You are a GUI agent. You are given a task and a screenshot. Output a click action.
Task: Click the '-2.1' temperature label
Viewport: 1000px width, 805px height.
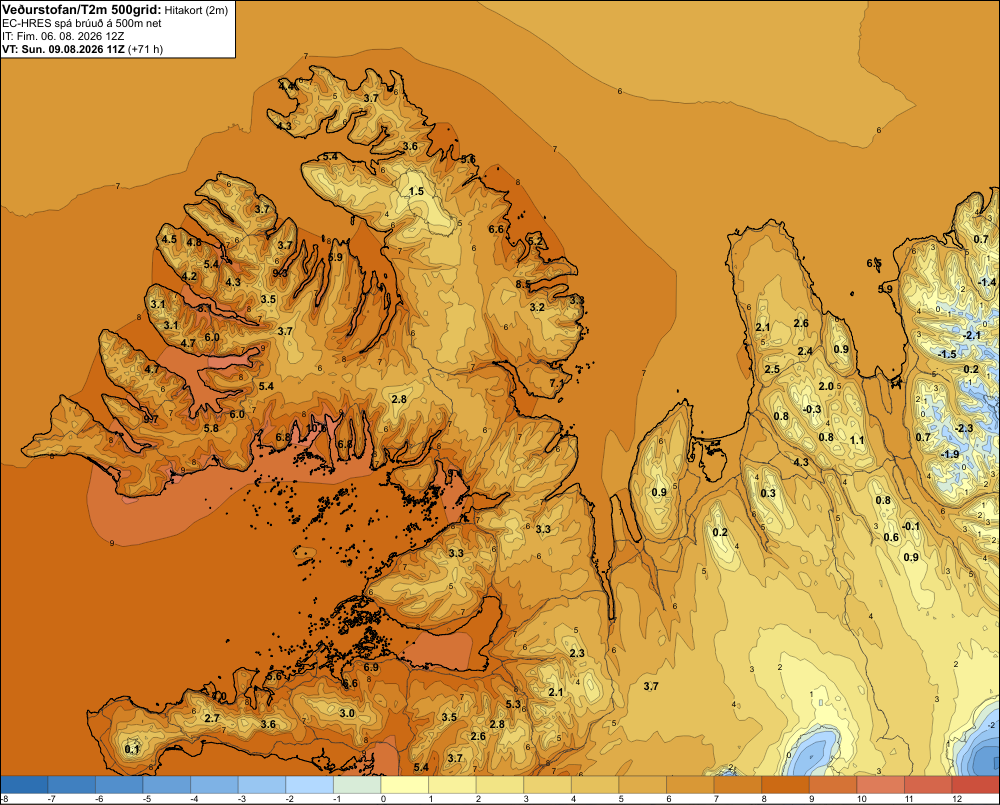971,336
